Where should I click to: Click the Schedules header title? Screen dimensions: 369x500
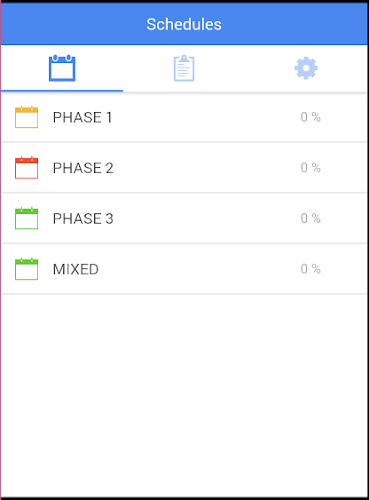tap(184, 24)
